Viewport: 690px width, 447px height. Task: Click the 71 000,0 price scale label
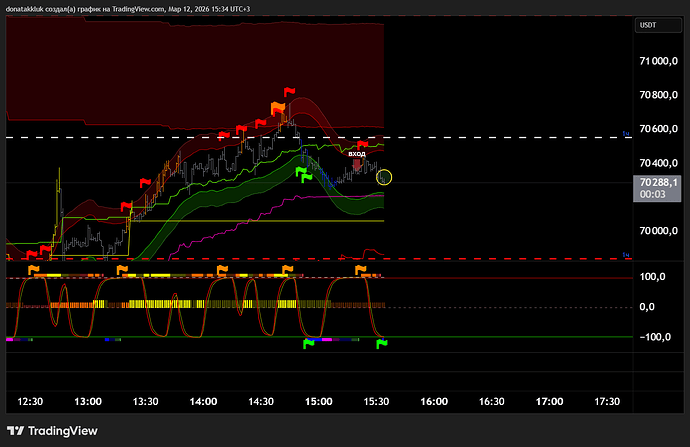[659, 61]
